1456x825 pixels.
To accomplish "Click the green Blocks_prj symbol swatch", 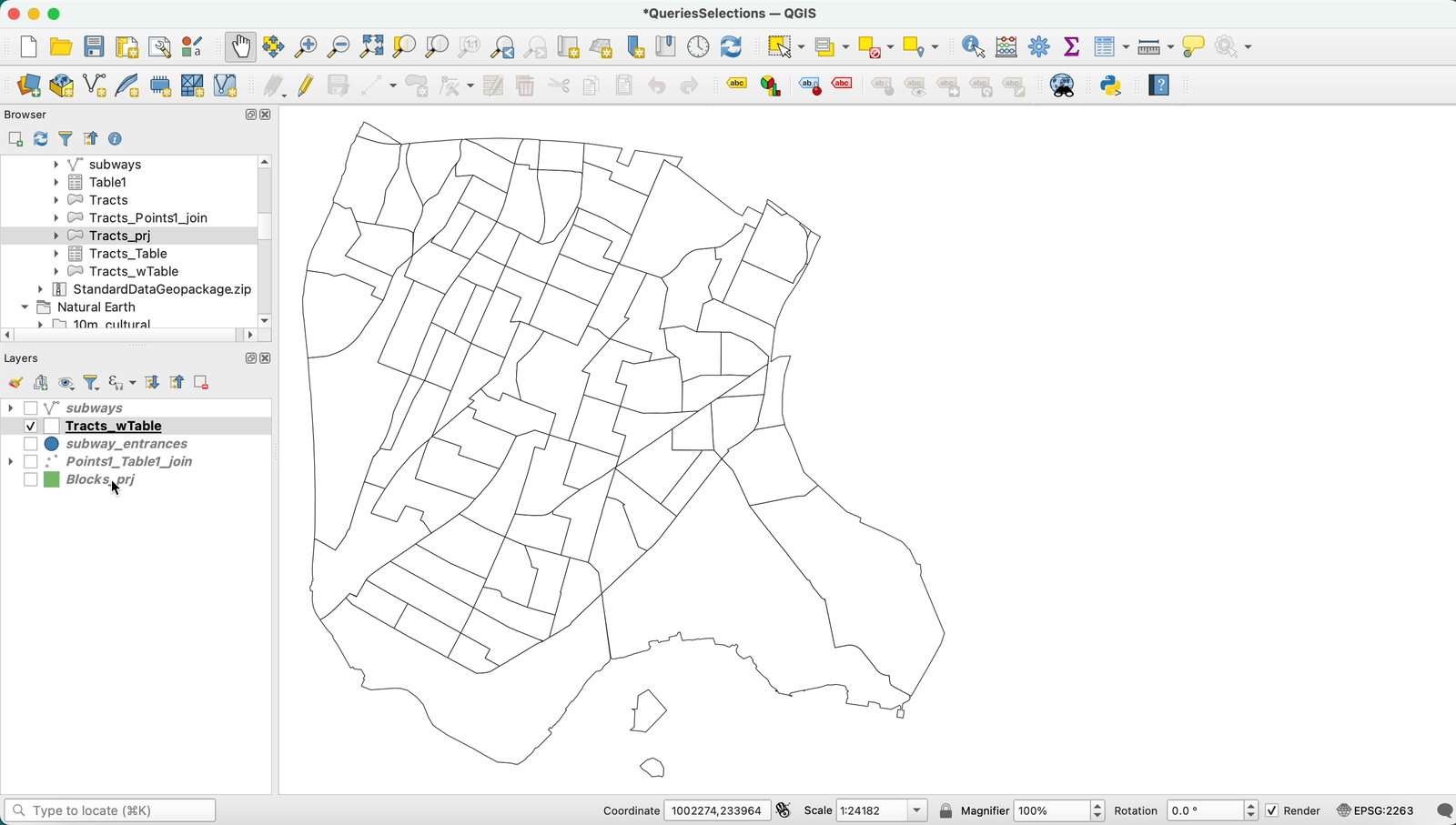I will 51,479.
